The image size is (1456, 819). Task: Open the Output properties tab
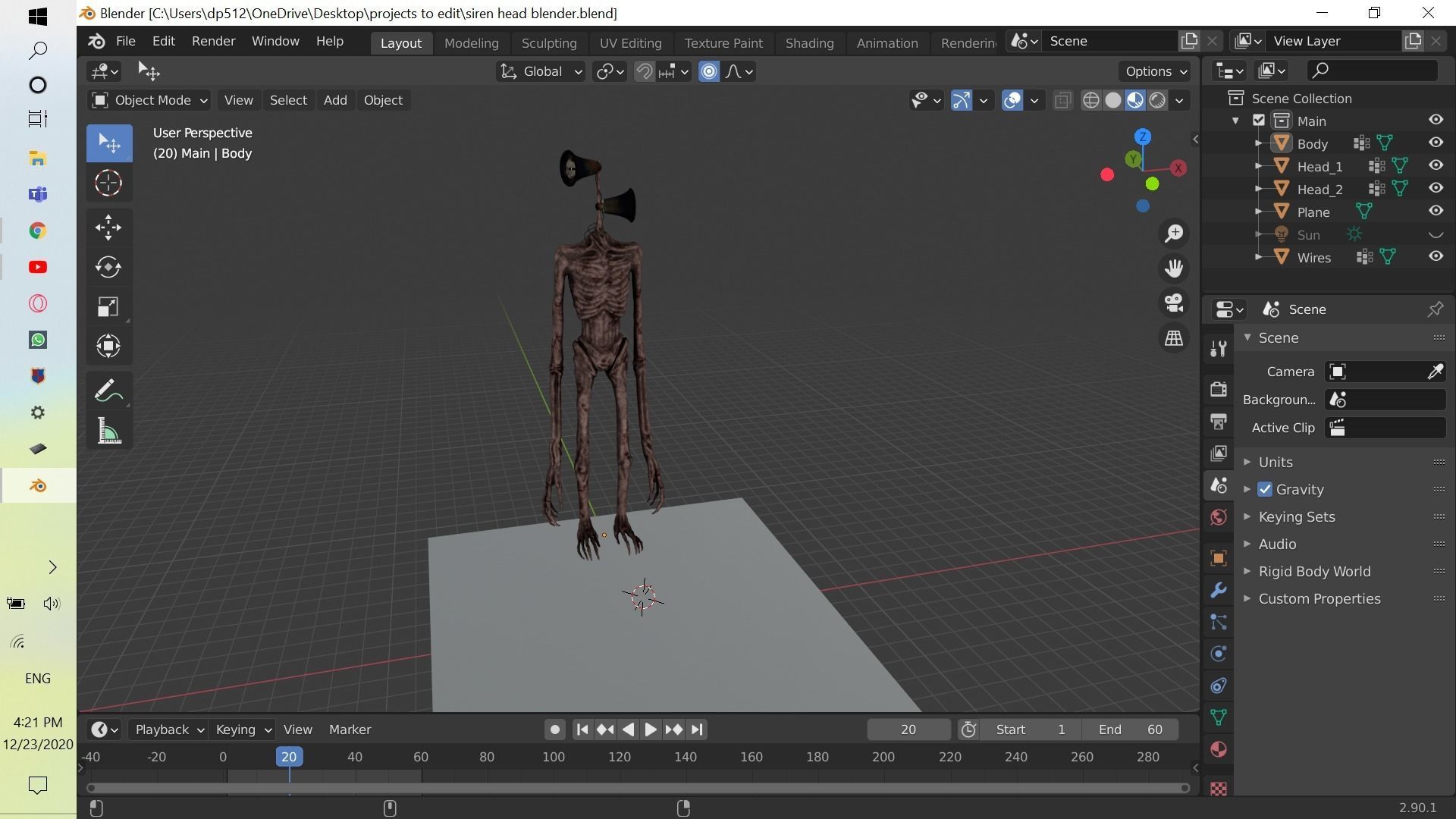[x=1219, y=421]
